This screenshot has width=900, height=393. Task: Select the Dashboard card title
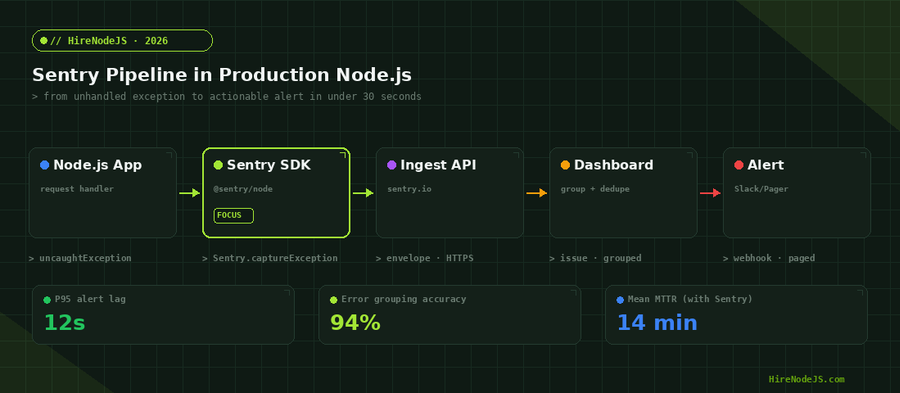point(614,165)
